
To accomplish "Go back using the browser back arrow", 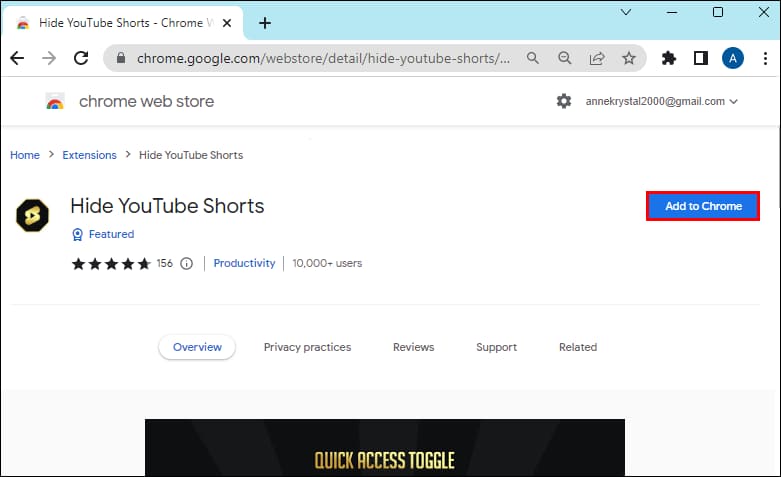I will (x=17, y=58).
